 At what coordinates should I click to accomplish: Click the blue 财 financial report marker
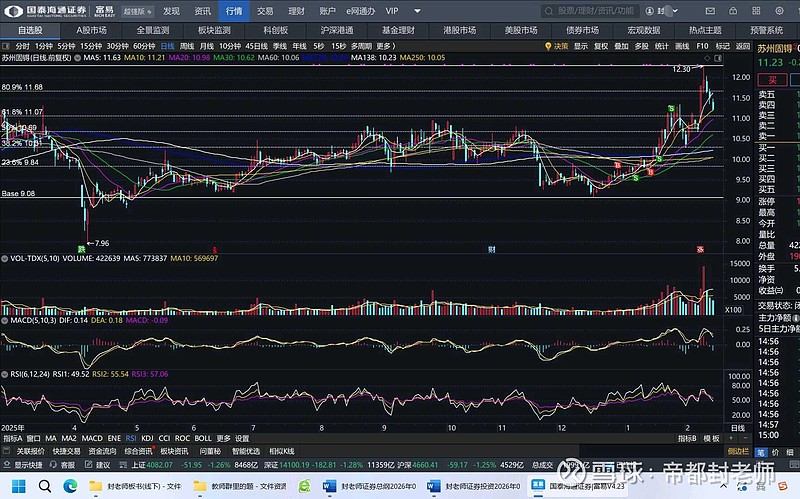click(x=491, y=249)
